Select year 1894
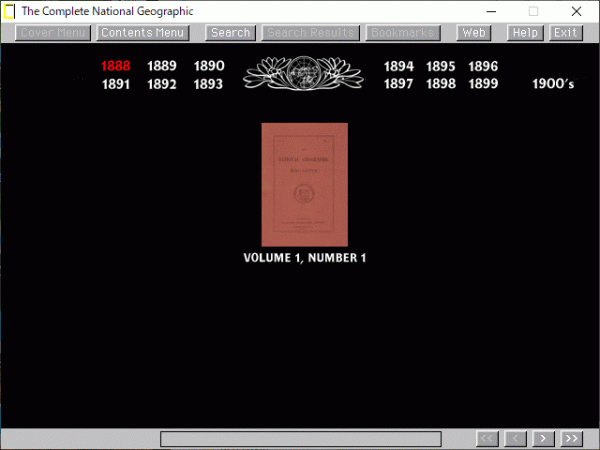 tap(399, 66)
